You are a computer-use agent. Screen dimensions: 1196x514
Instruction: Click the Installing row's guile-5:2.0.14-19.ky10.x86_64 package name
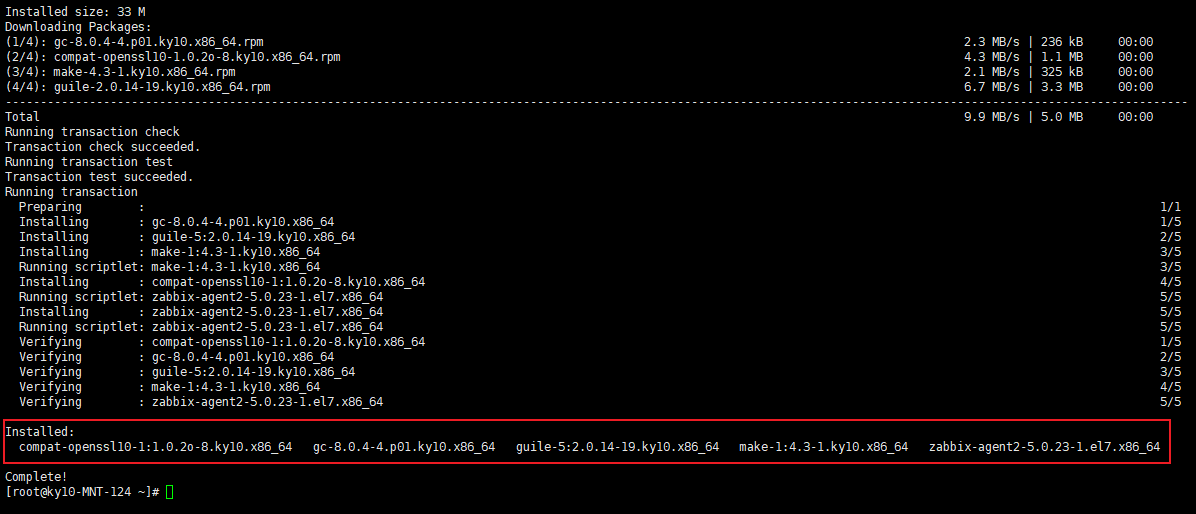253,236
